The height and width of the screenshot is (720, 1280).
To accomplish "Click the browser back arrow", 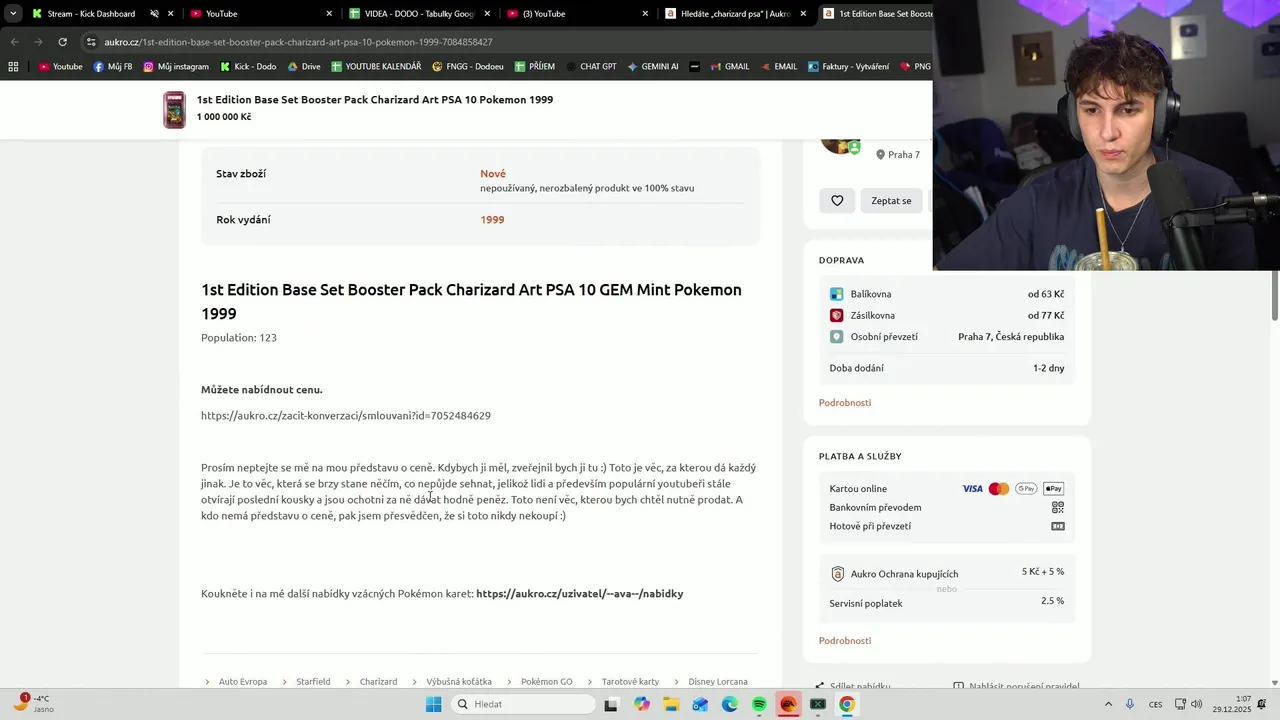I will tap(14, 42).
